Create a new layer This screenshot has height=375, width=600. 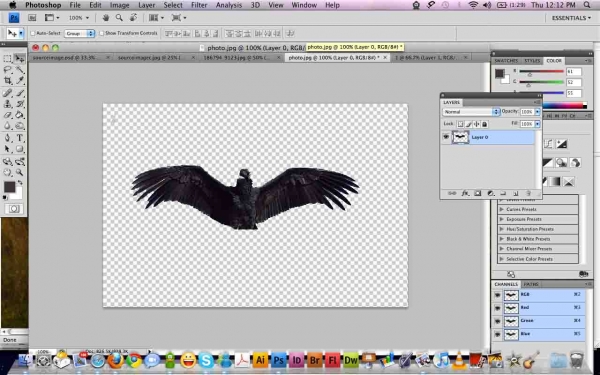click(x=515, y=194)
